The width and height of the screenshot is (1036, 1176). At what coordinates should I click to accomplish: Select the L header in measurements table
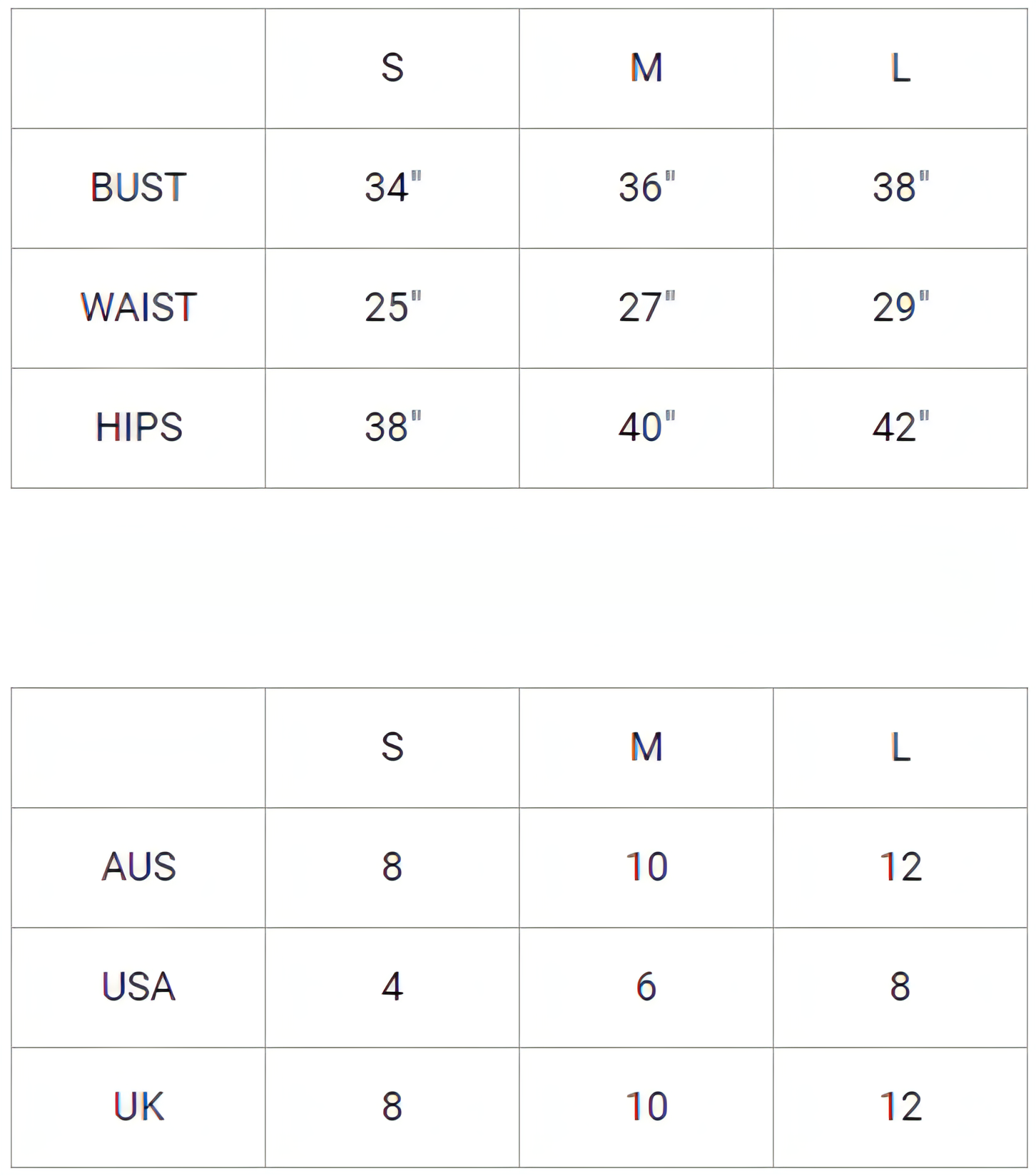(900, 68)
